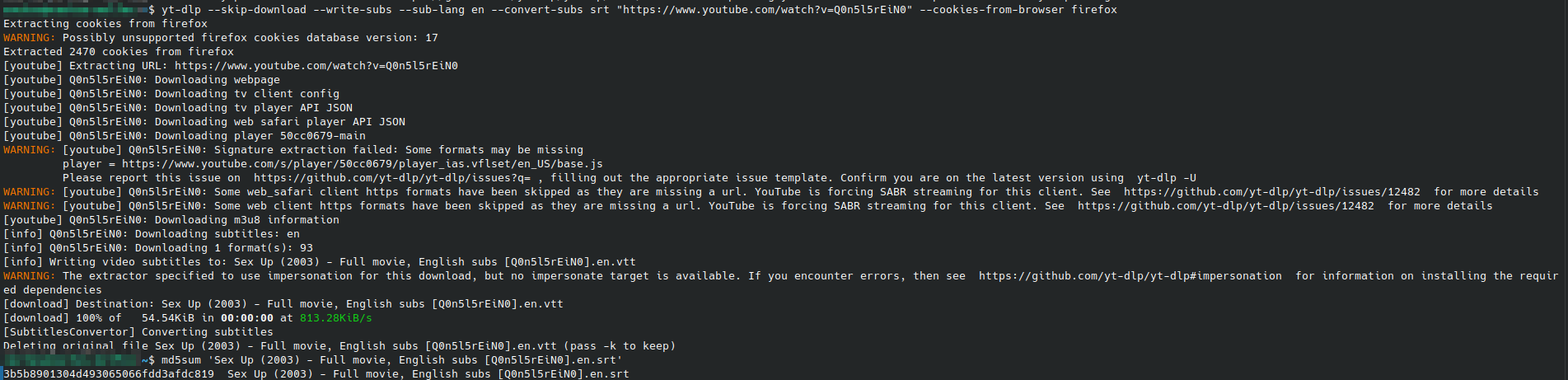Click the yt-dlp -U update hint
The height and width of the screenshot is (380, 1568).
[1166, 178]
